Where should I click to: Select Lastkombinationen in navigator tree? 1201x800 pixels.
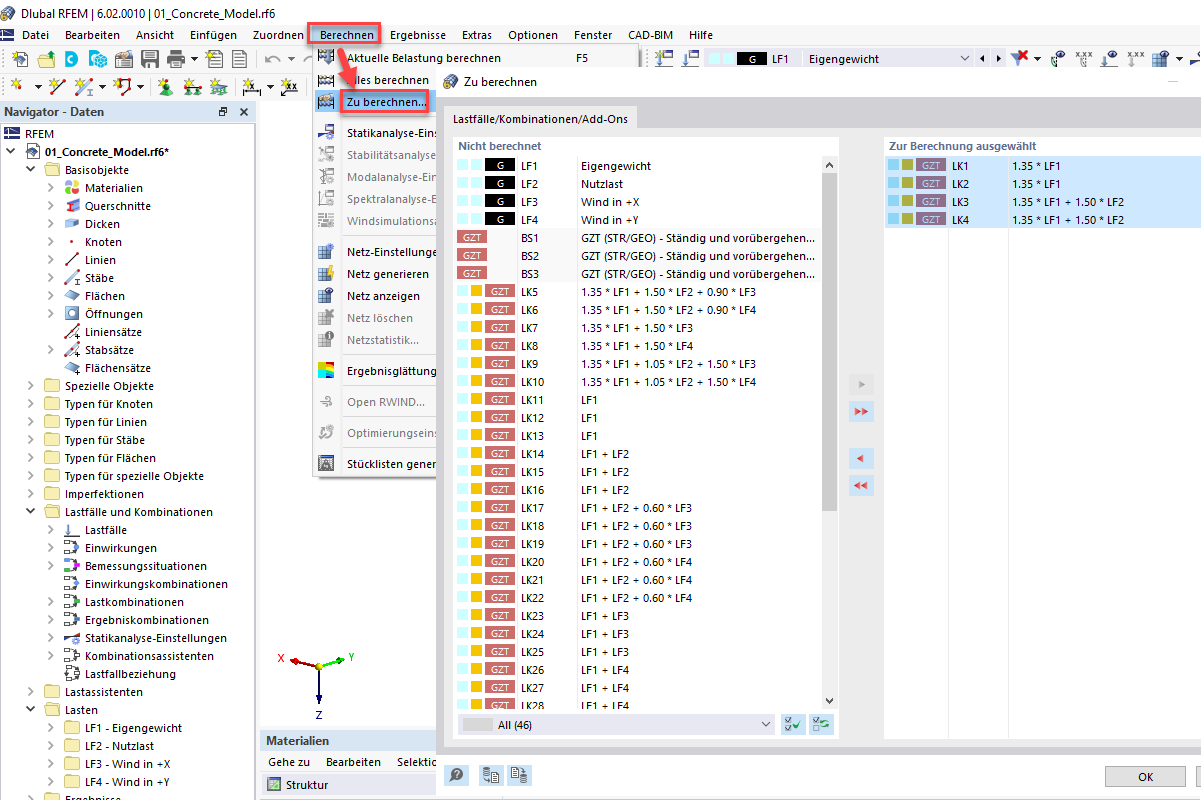pyautogui.click(x=134, y=602)
